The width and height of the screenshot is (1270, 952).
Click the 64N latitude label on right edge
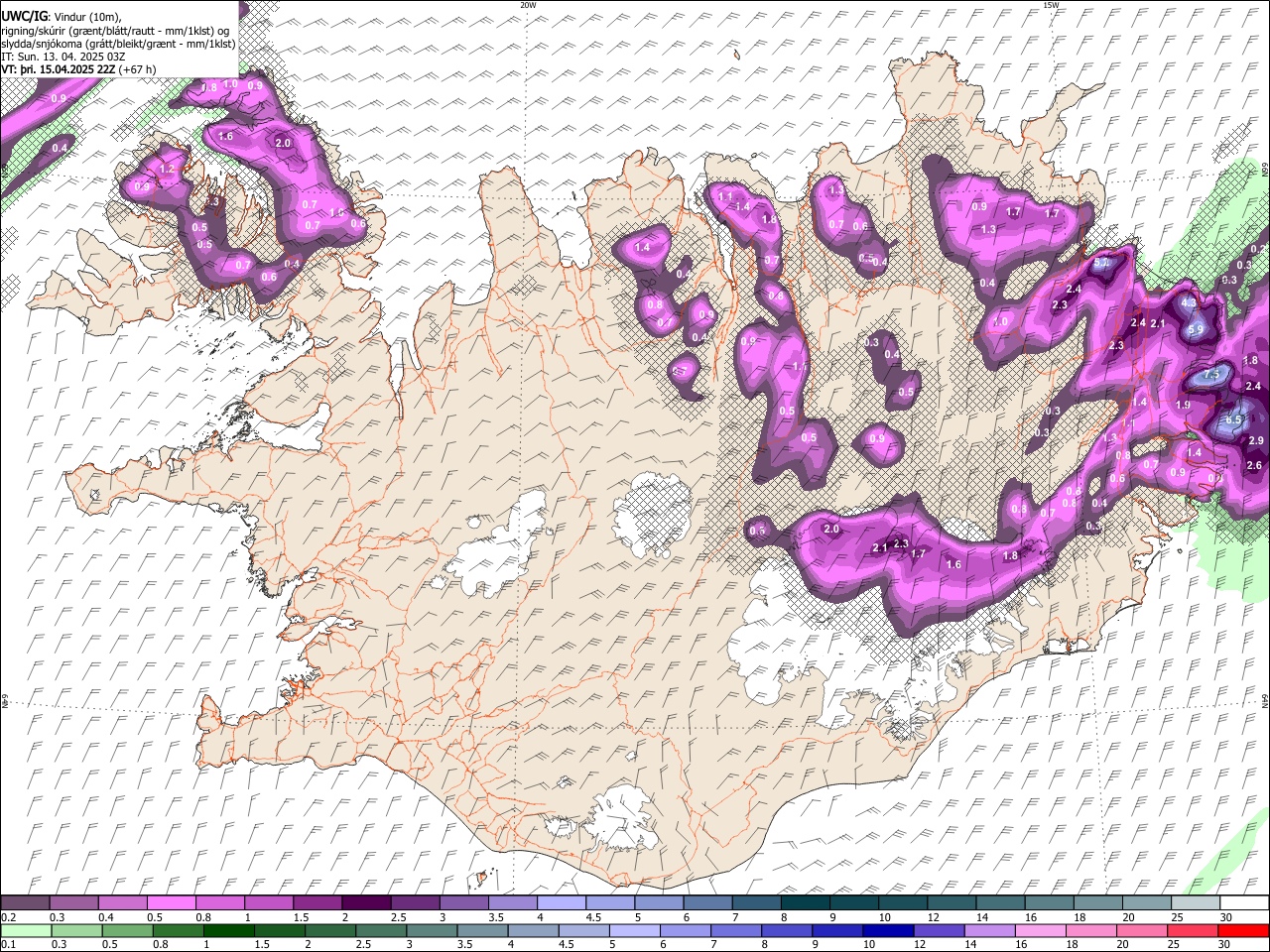[x=1265, y=700]
